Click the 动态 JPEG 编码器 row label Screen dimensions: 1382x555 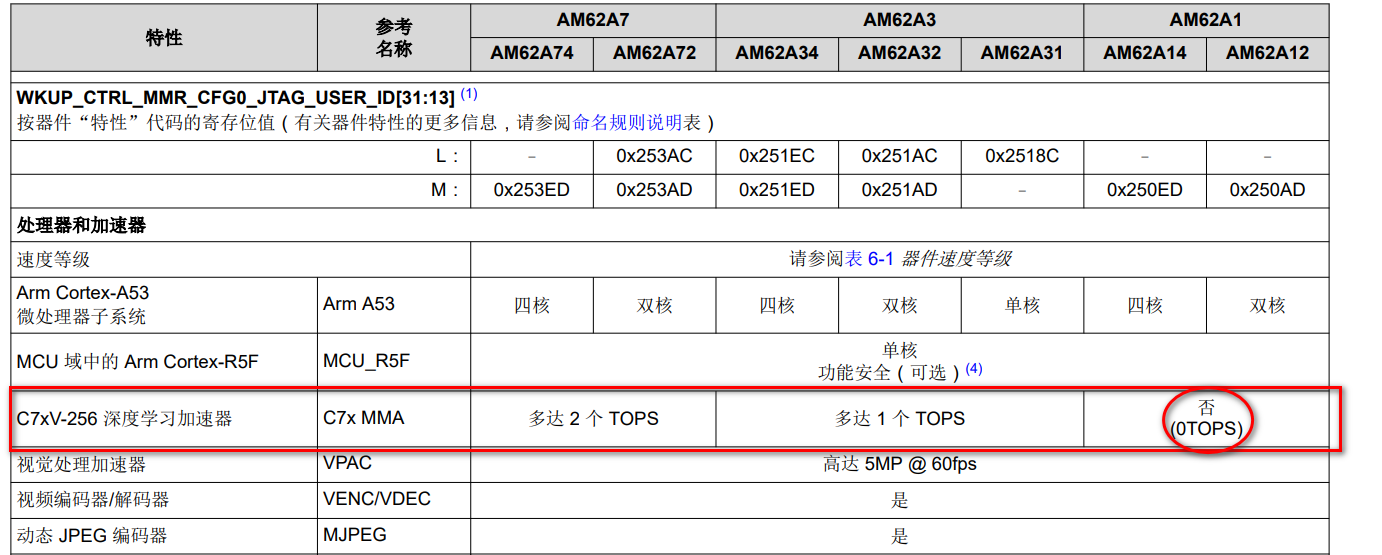(x=92, y=535)
